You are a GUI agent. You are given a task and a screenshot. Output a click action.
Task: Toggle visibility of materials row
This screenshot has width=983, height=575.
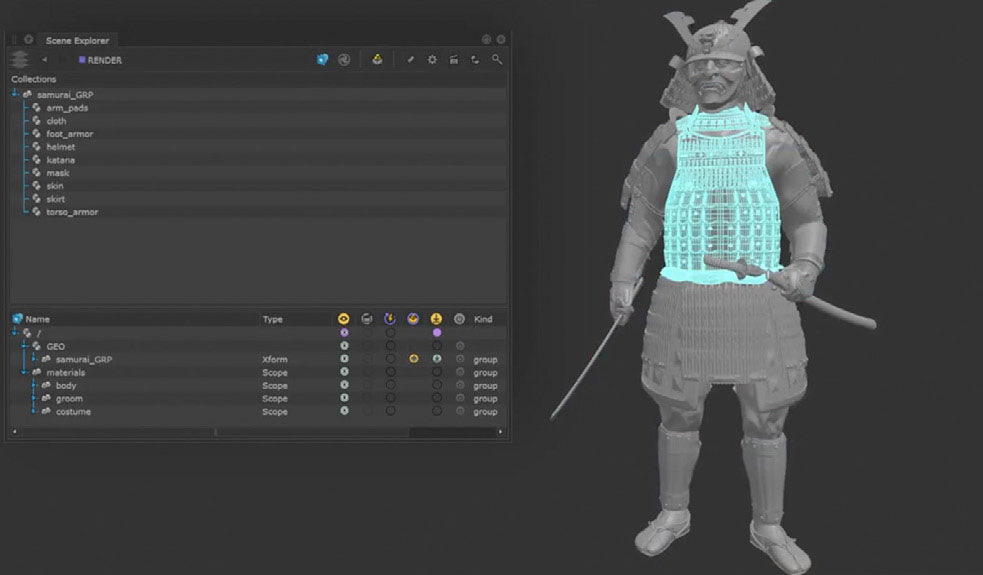[344, 372]
